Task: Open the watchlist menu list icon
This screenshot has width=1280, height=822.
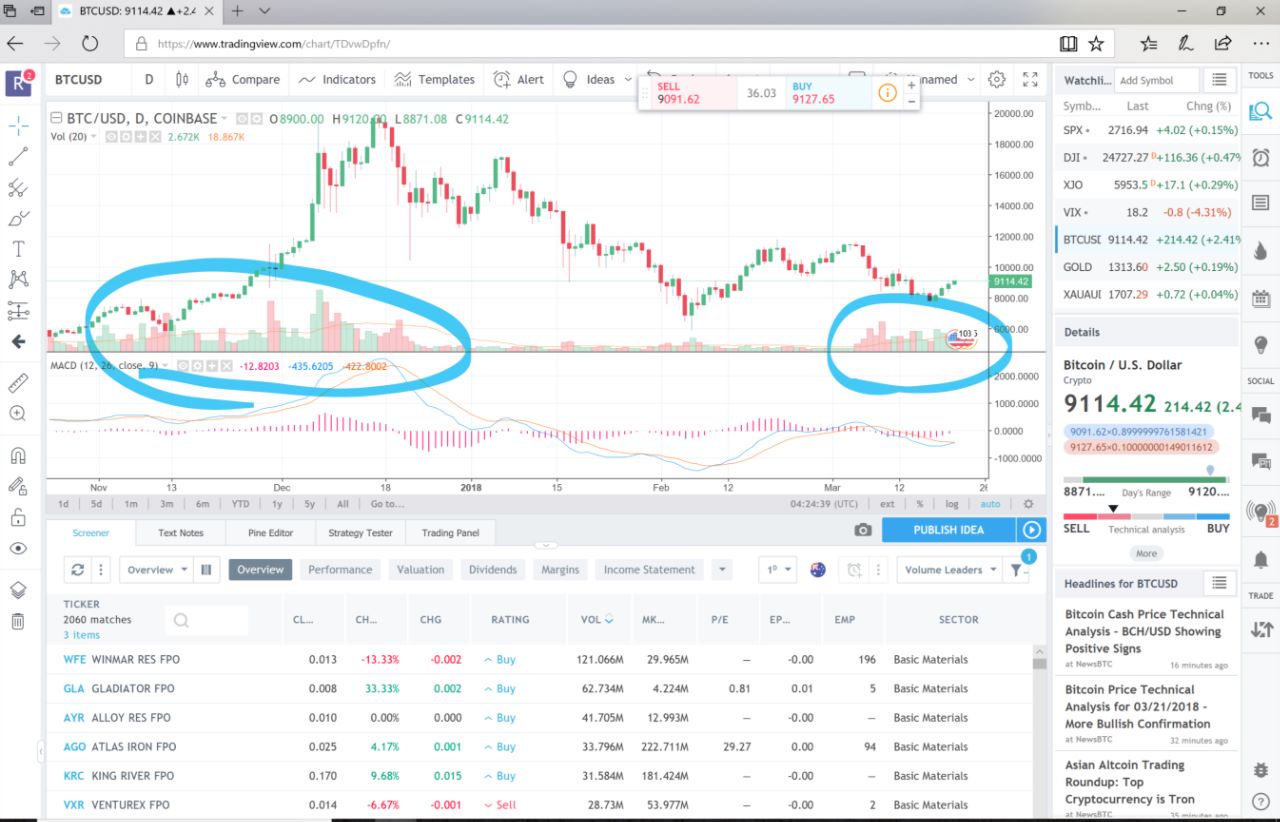Action: pyautogui.click(x=1218, y=80)
